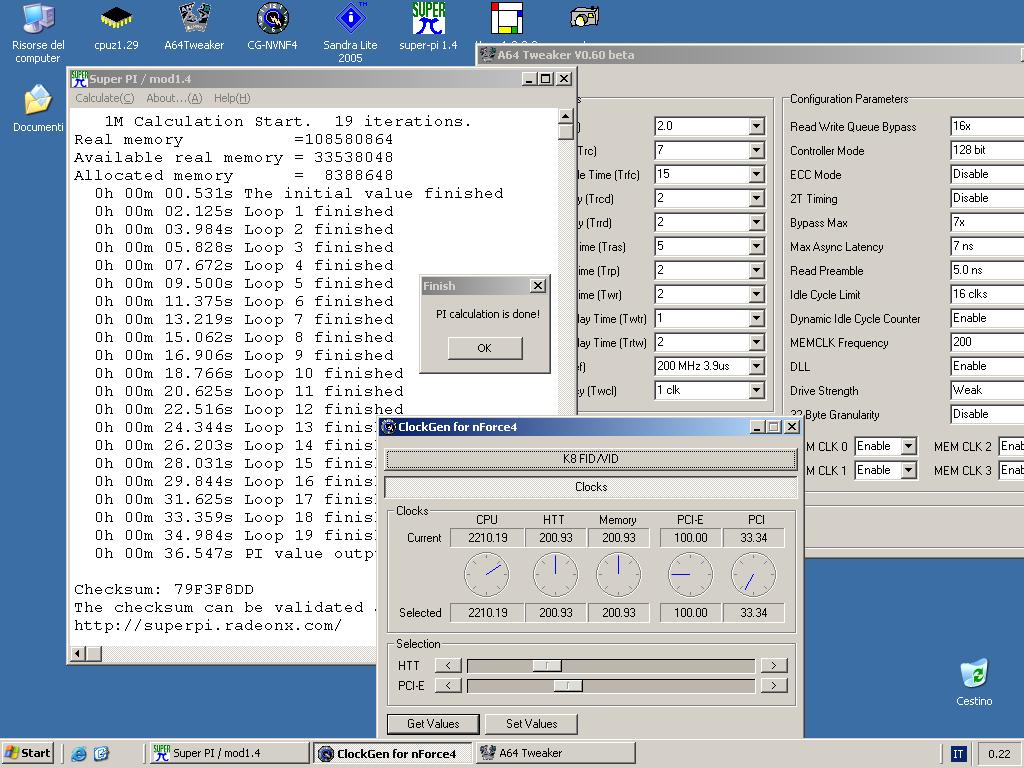Switch to ClockGen for nForce4 taskbar button
Viewport: 1024px width, 768px height.
click(392, 753)
